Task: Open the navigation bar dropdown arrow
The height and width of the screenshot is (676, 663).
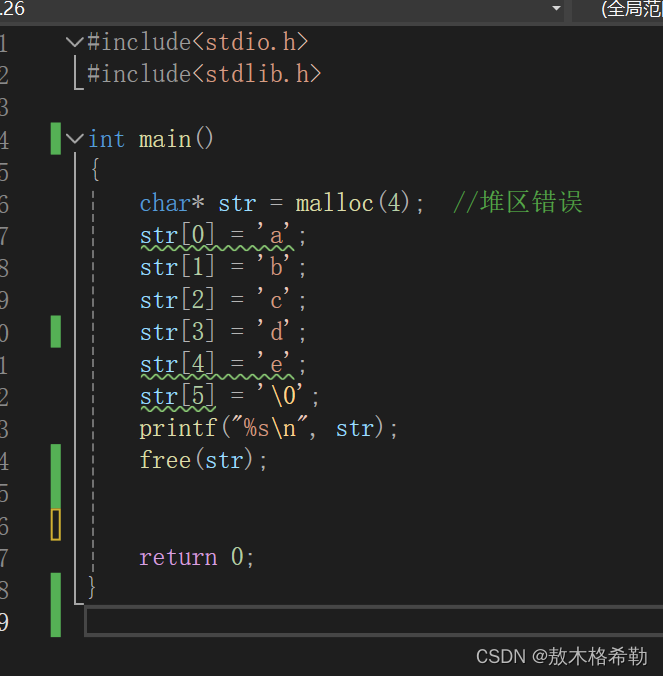Action: 557,8
